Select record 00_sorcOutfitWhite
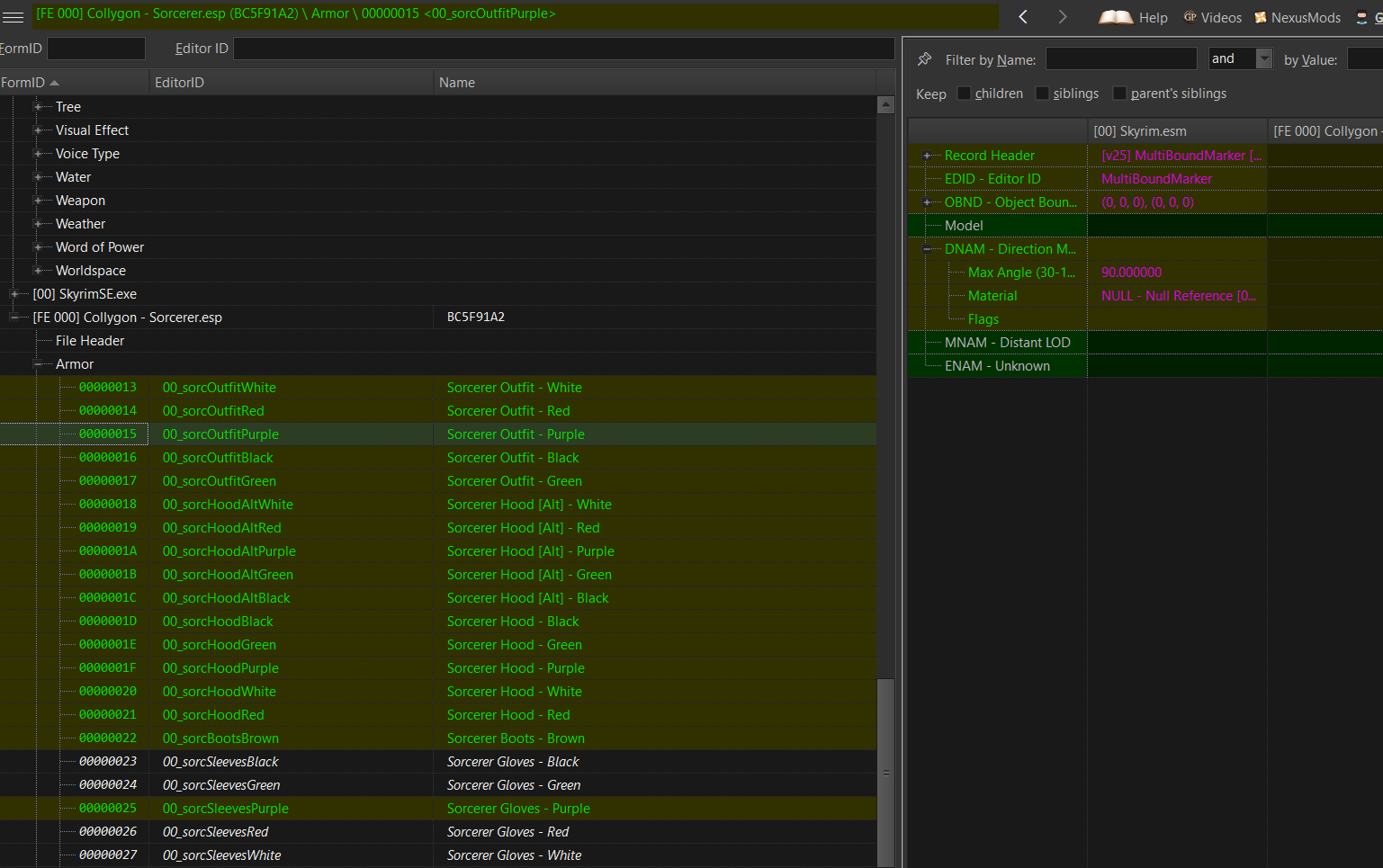1383x868 pixels. (x=437, y=388)
